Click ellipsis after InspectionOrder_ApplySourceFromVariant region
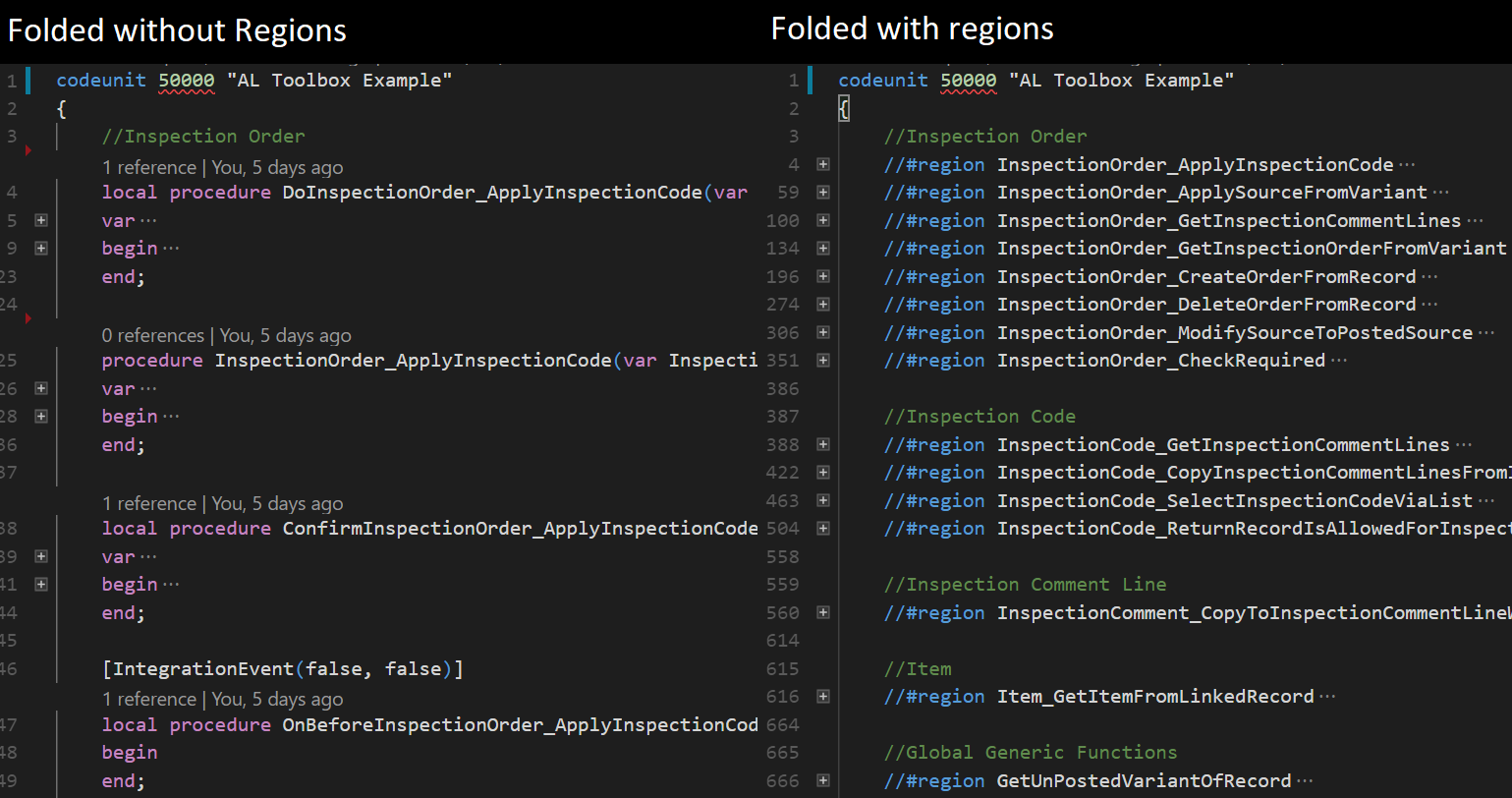 pos(1440,193)
